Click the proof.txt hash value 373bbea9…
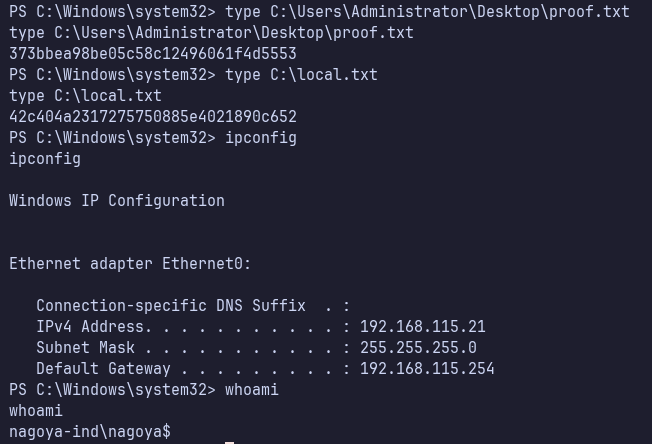The width and height of the screenshot is (652, 444). coord(152,54)
